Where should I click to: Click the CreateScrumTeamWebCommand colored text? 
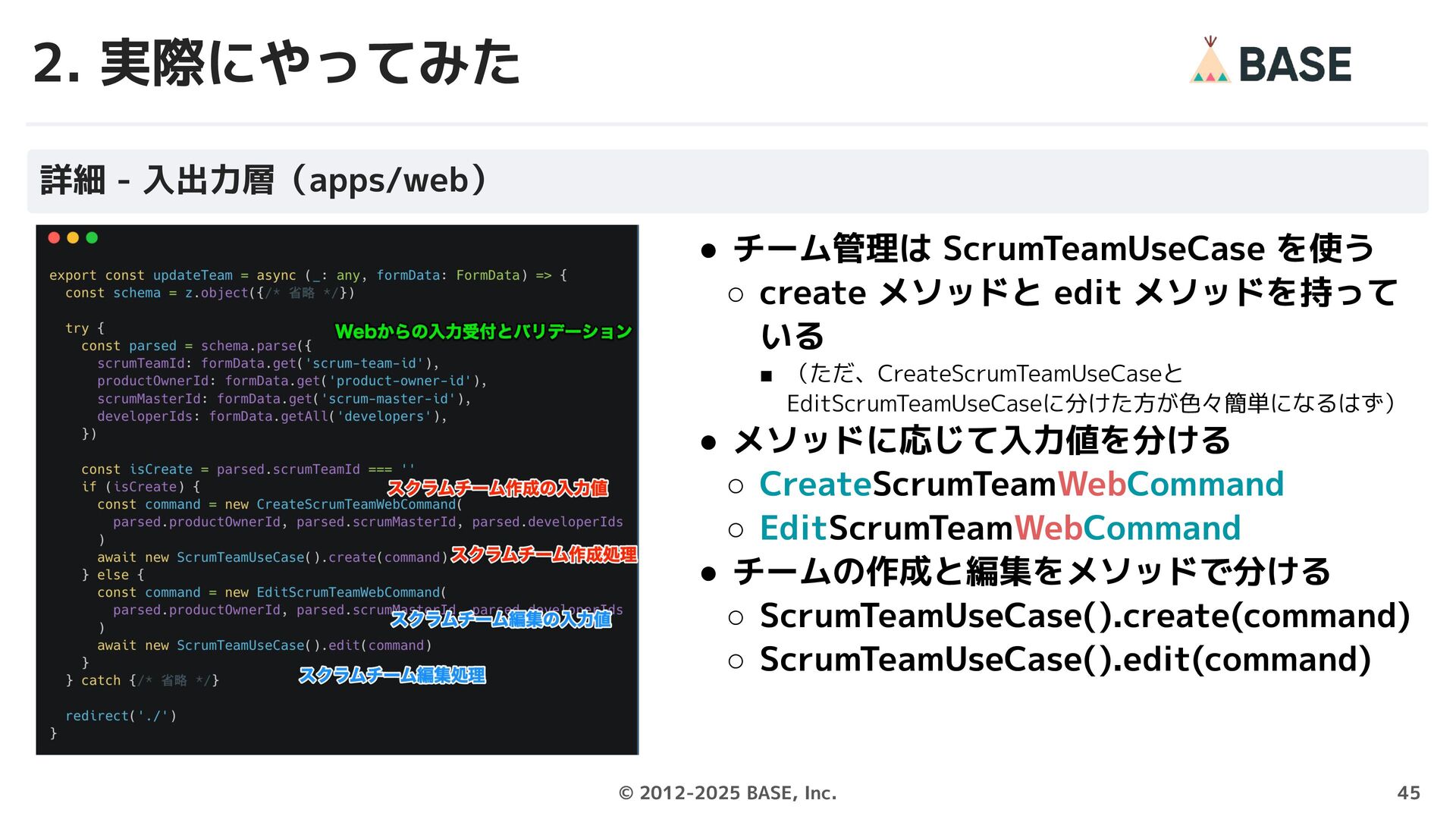click(x=1021, y=485)
